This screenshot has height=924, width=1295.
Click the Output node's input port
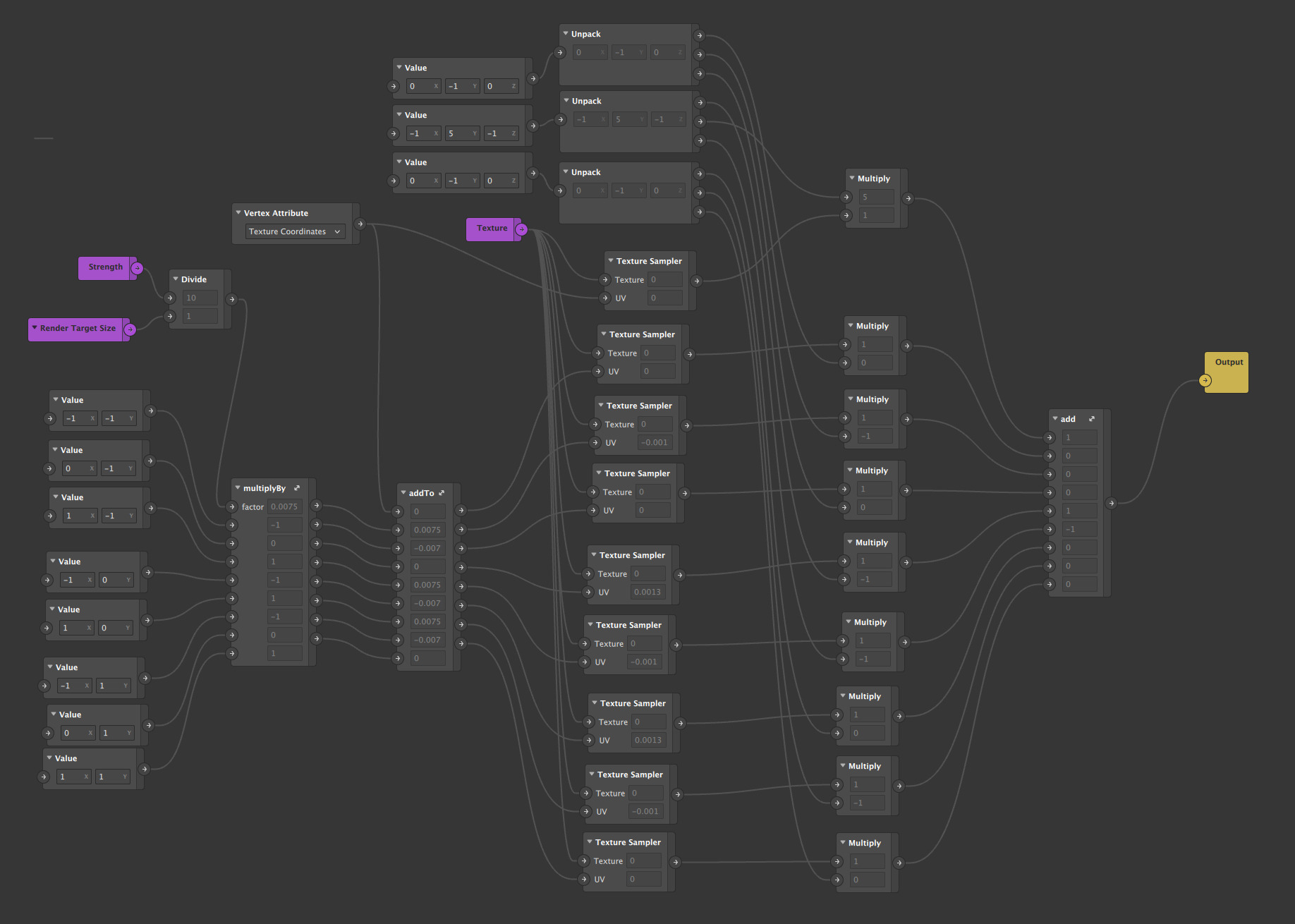tap(1205, 380)
